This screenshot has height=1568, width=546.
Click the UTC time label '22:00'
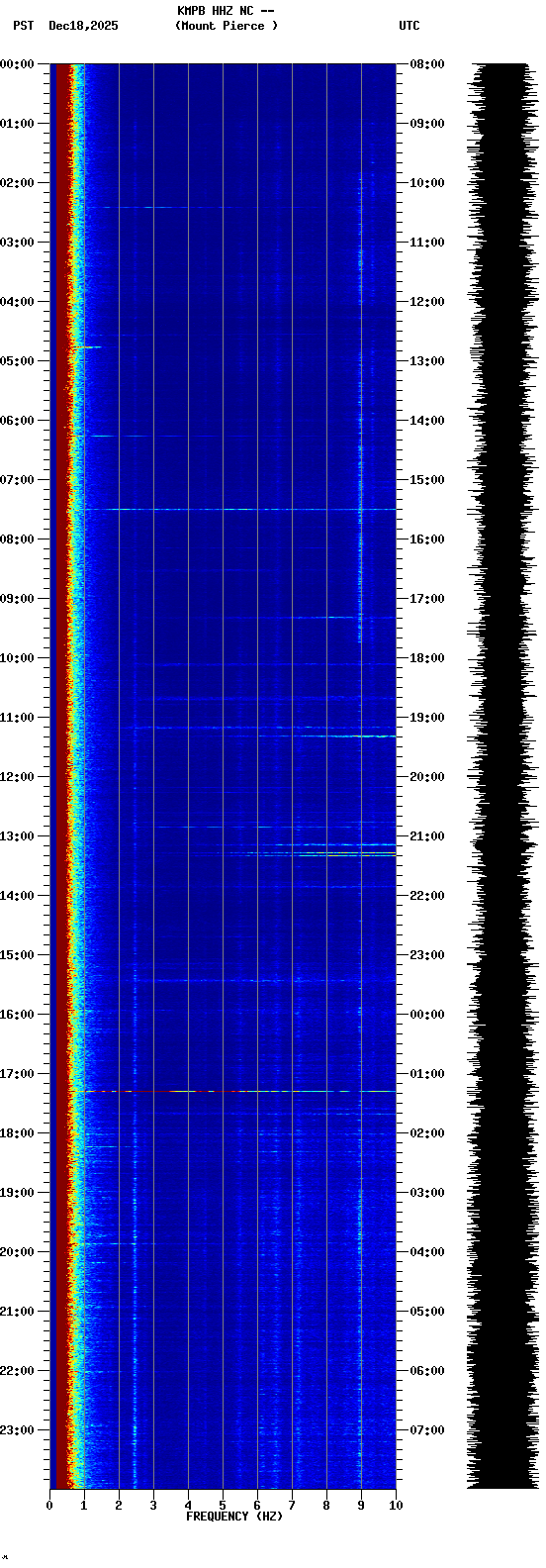(x=427, y=896)
